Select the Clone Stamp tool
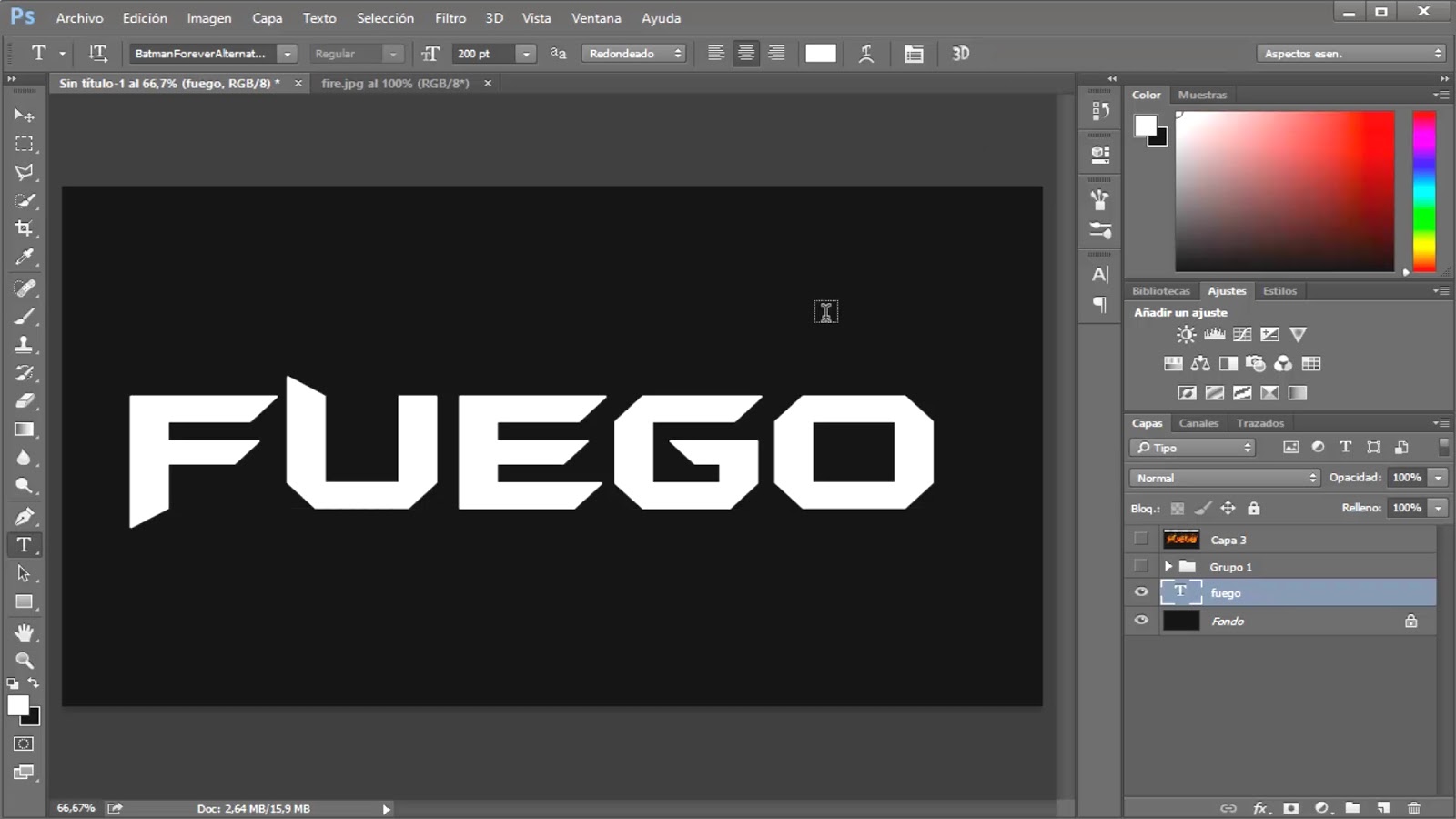The width and height of the screenshot is (1456, 819). pyautogui.click(x=25, y=345)
